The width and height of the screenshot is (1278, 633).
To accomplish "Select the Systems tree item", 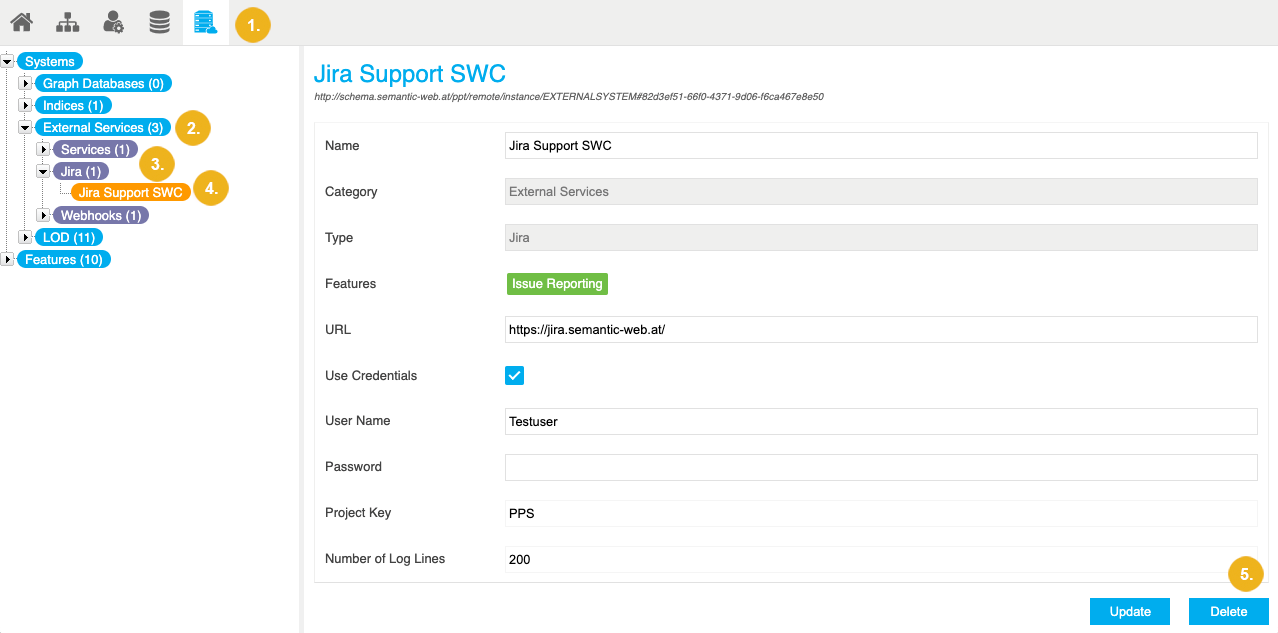I will (50, 62).
